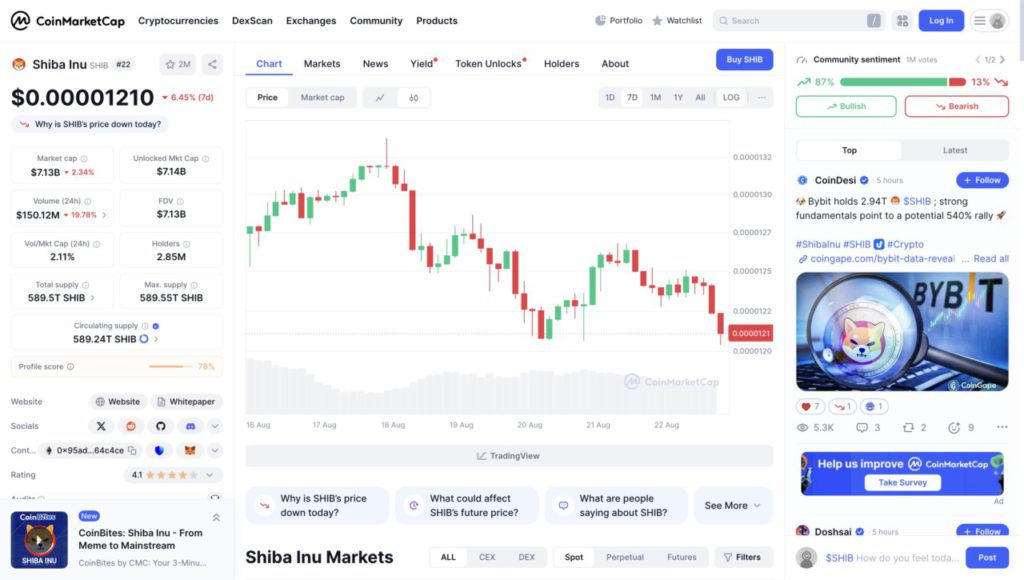Expand the Rating 4.1 dropdown
Screen dimensions: 1024x580
[209, 476]
